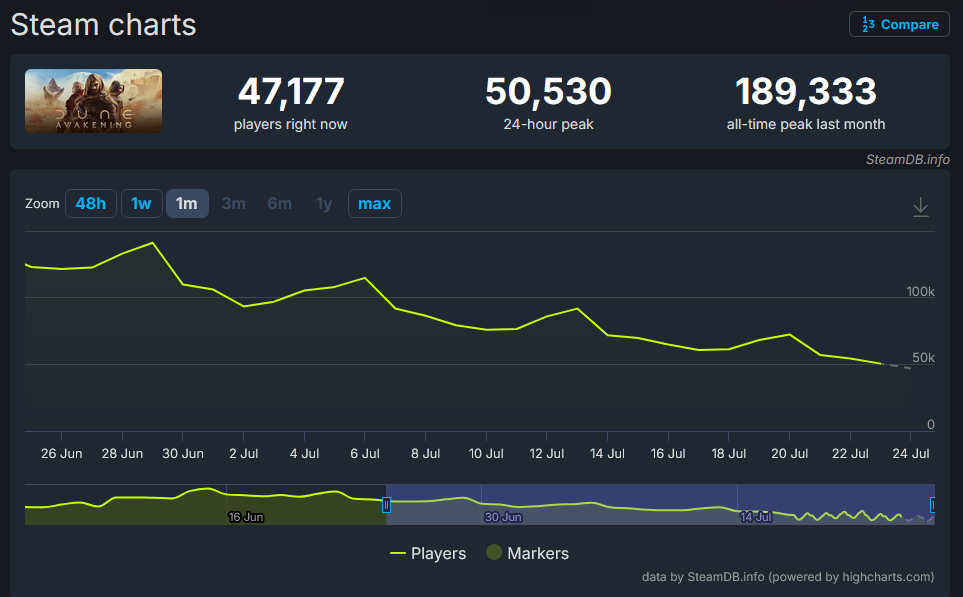The height and width of the screenshot is (597, 963).
Task: Download chart data via the download icon
Action: (920, 207)
